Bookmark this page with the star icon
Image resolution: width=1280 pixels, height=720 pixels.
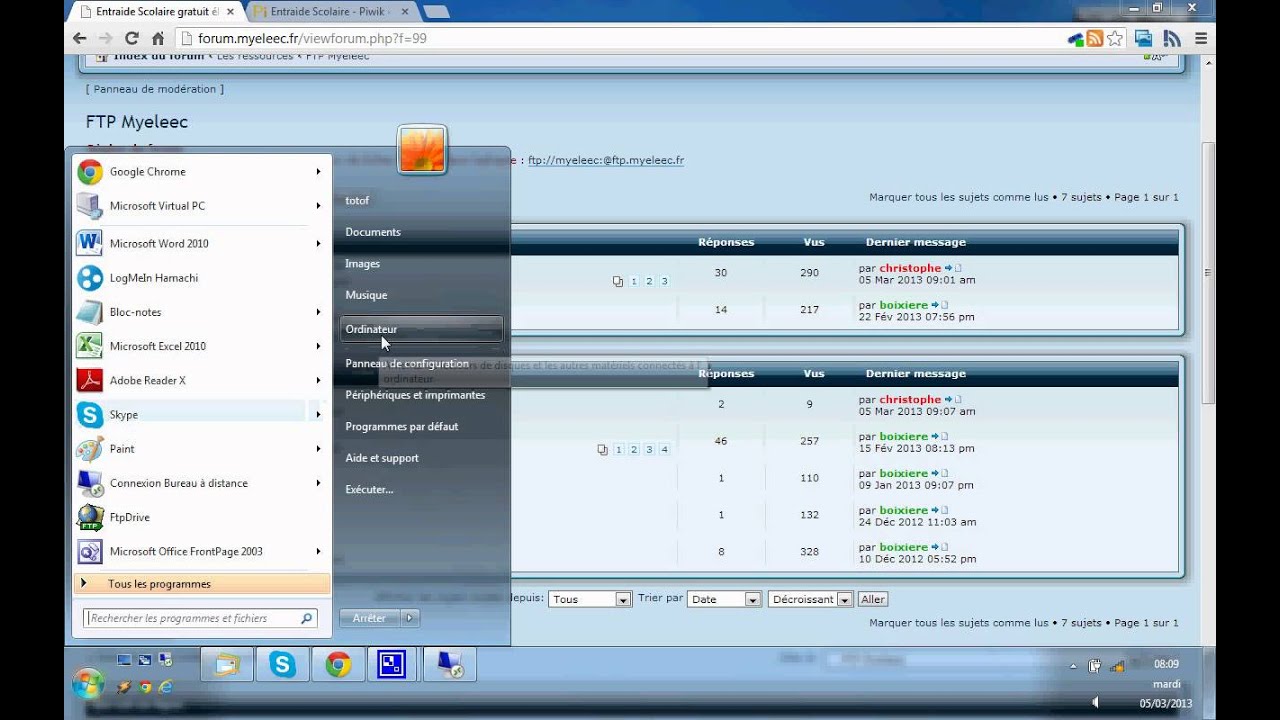pyautogui.click(x=1115, y=38)
